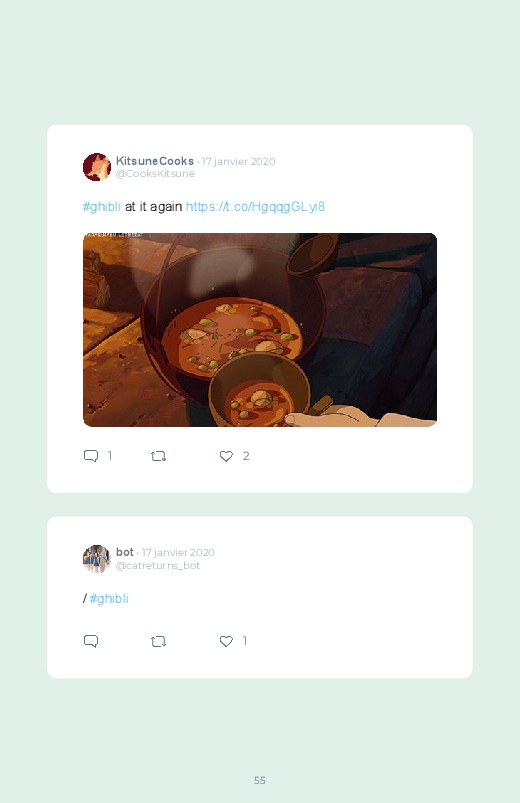Like the KitsuneCooks tweet with heart icon
520x803 pixels.
(x=226, y=456)
